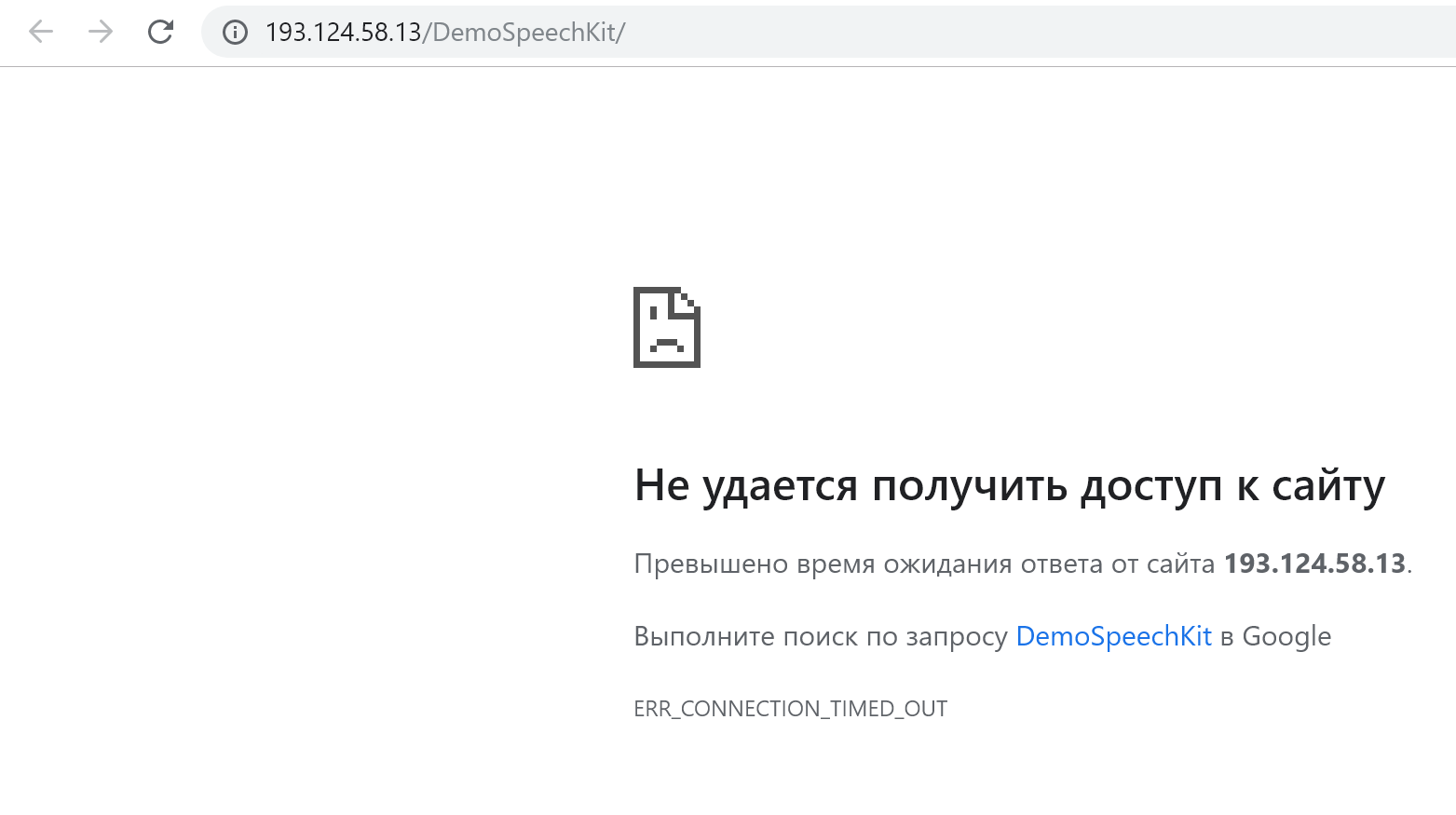Click the words 'от сайта' before the bold IP

click(x=1163, y=564)
